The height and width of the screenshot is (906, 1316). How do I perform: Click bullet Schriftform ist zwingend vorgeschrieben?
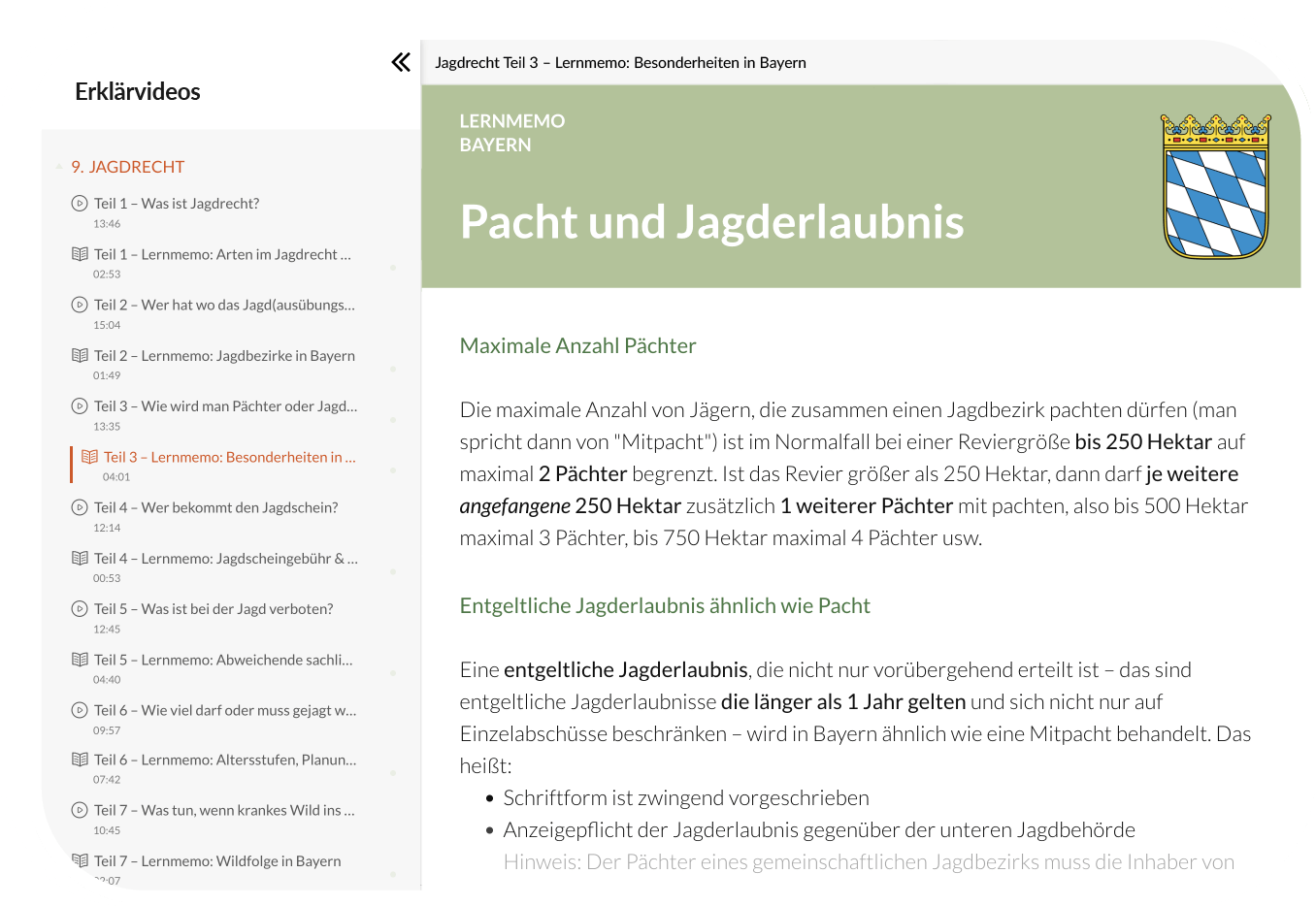(x=686, y=798)
